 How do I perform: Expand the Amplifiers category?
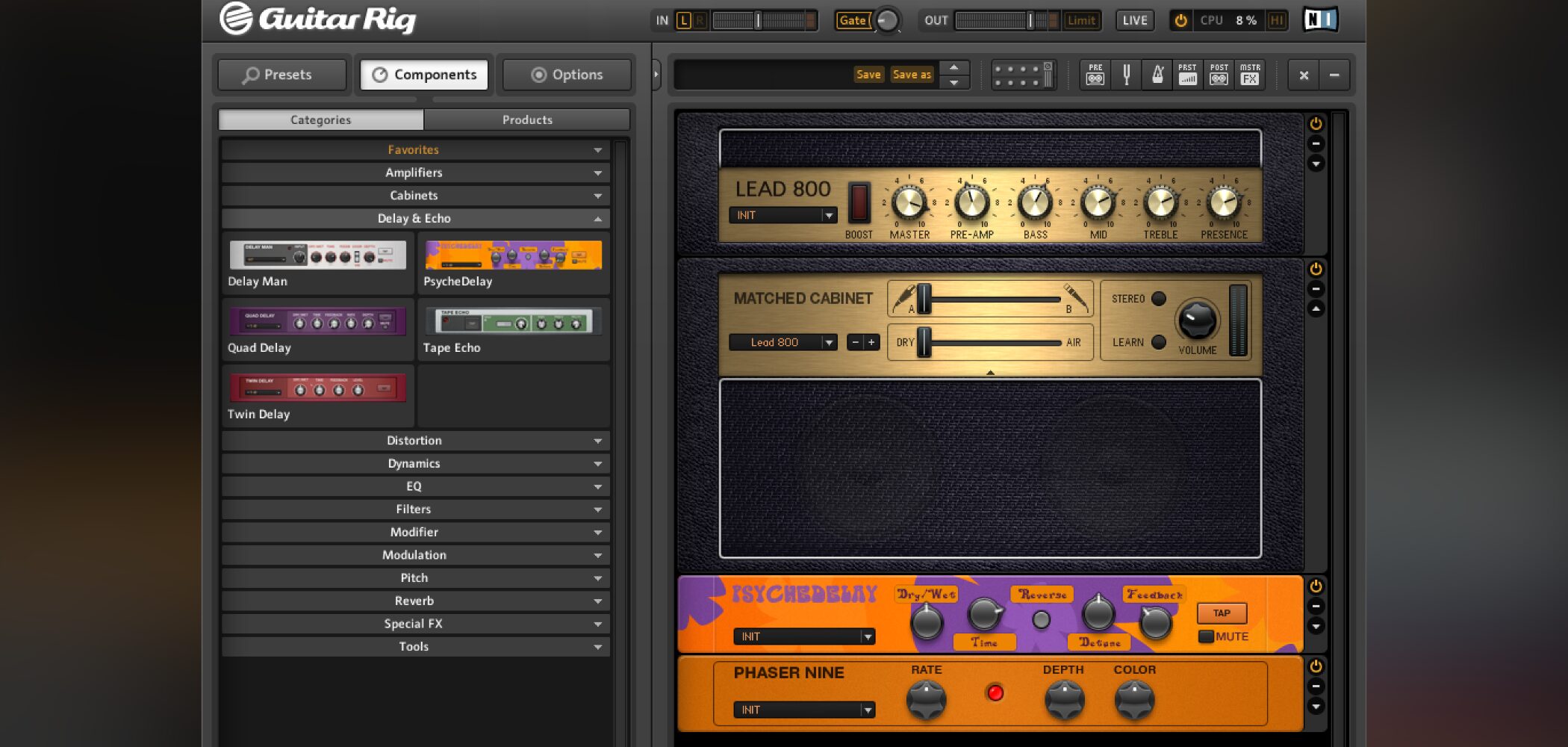(415, 173)
